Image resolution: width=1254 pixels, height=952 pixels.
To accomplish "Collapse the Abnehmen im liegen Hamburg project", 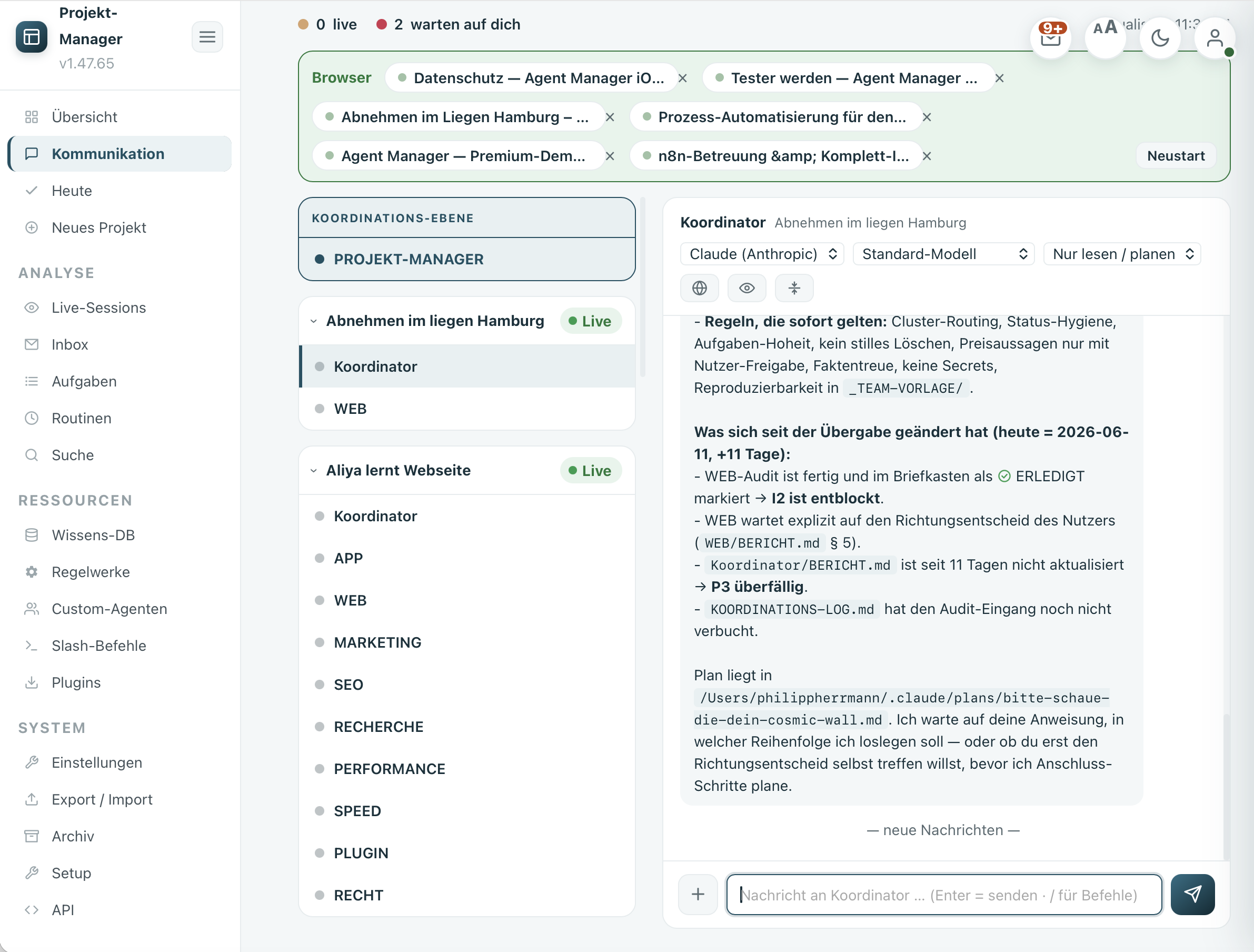I will pos(314,322).
